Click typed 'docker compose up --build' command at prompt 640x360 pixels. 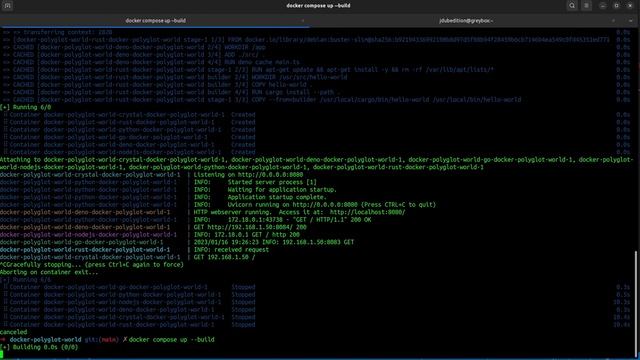pyautogui.click(x=171, y=340)
